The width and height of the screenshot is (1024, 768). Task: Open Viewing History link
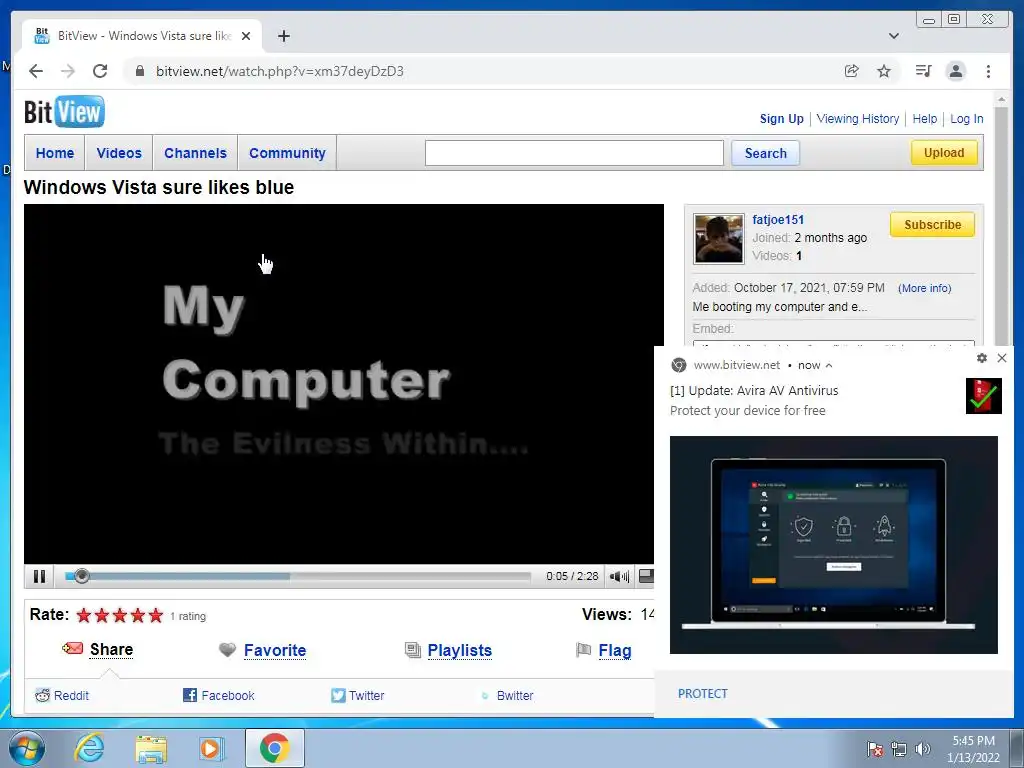857,119
